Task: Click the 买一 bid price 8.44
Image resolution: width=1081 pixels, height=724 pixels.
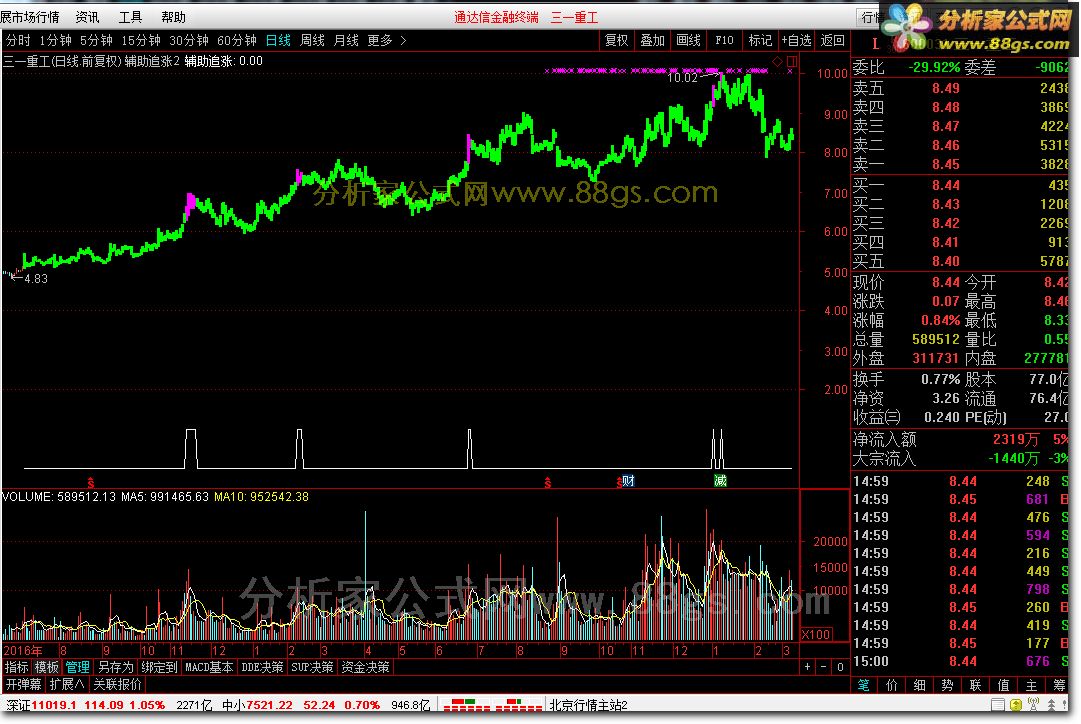Action: click(945, 185)
